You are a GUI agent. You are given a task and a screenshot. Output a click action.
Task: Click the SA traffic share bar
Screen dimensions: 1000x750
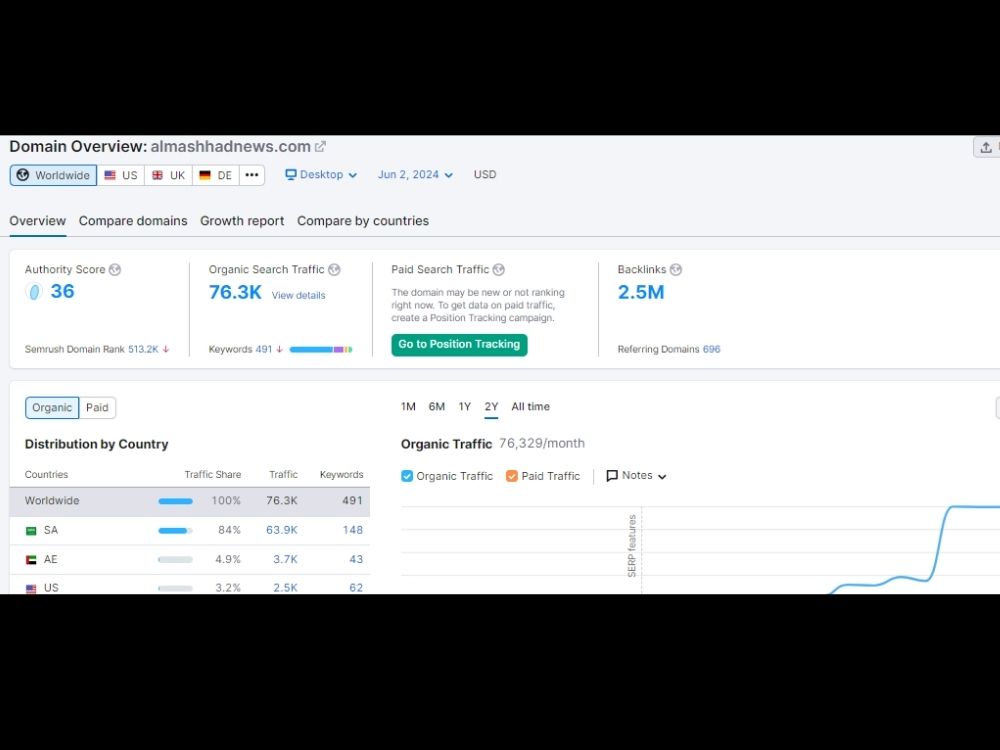coord(175,531)
